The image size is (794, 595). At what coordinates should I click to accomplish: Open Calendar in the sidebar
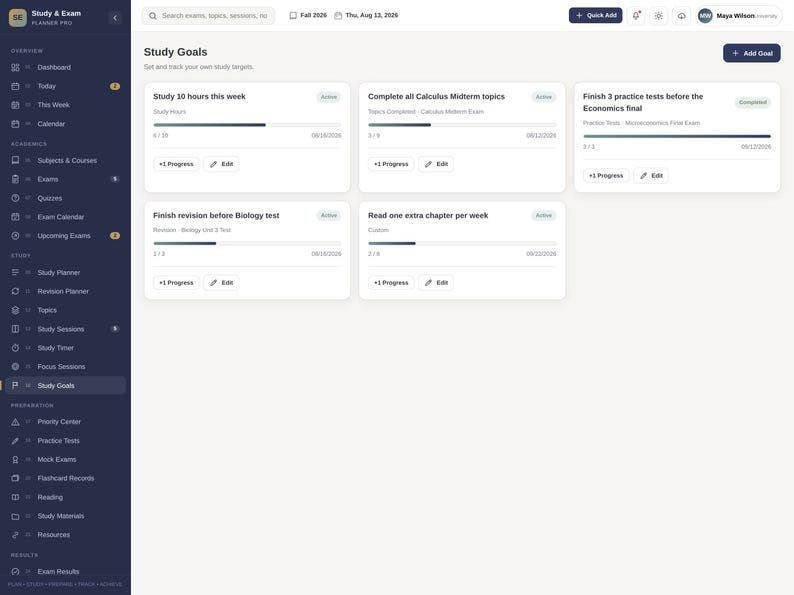(x=65, y=124)
